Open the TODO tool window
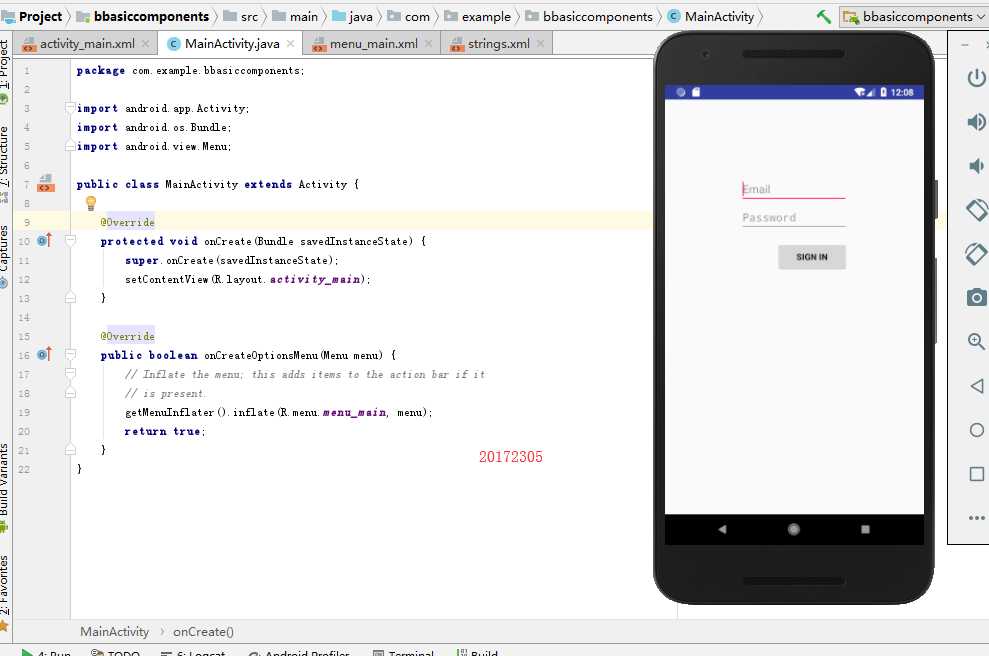 tap(115, 652)
